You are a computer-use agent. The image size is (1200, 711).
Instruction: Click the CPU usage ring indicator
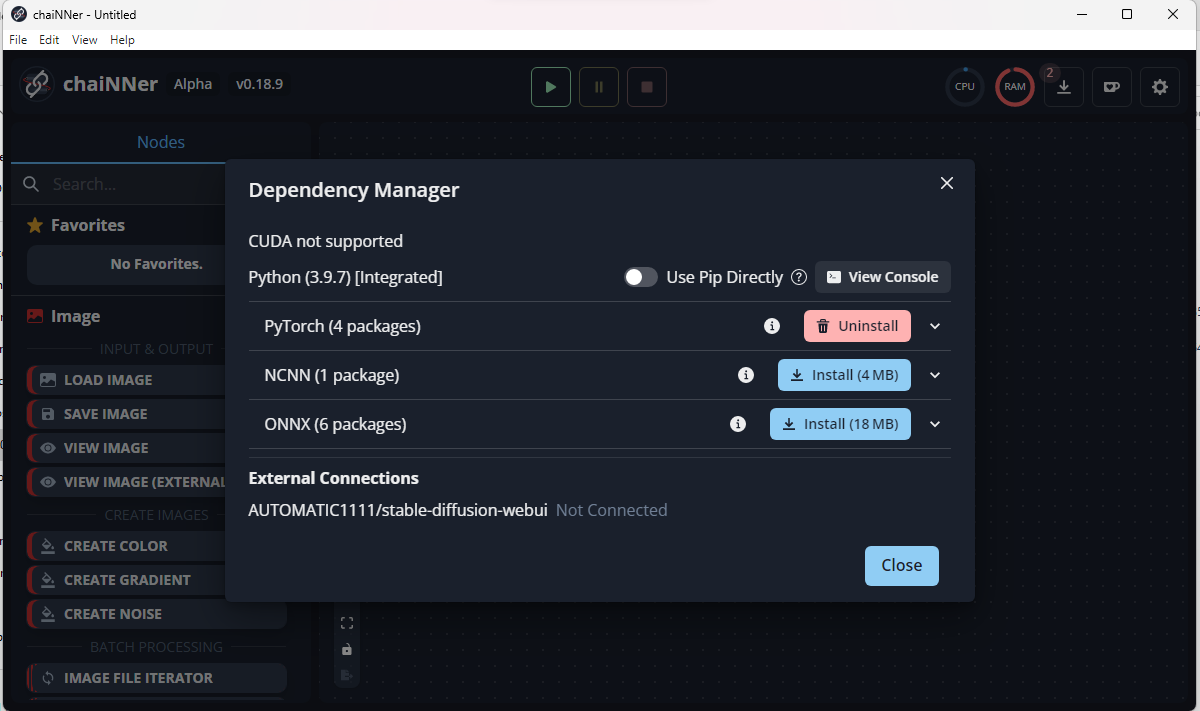coord(964,87)
